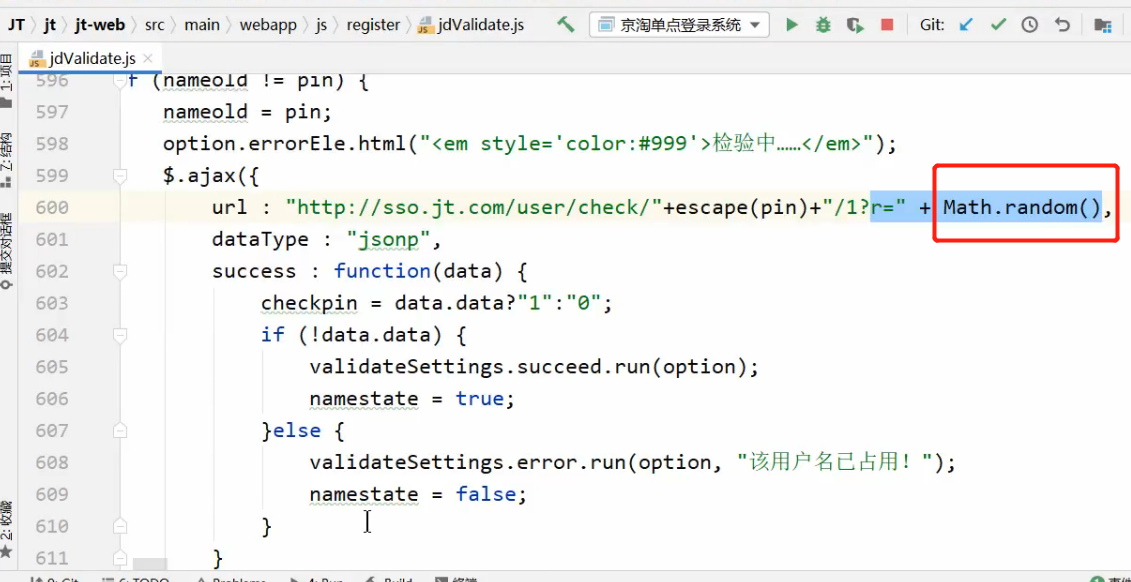Click the else keyword on line 607
Image resolution: width=1131 pixels, height=582 pixels.
297,431
